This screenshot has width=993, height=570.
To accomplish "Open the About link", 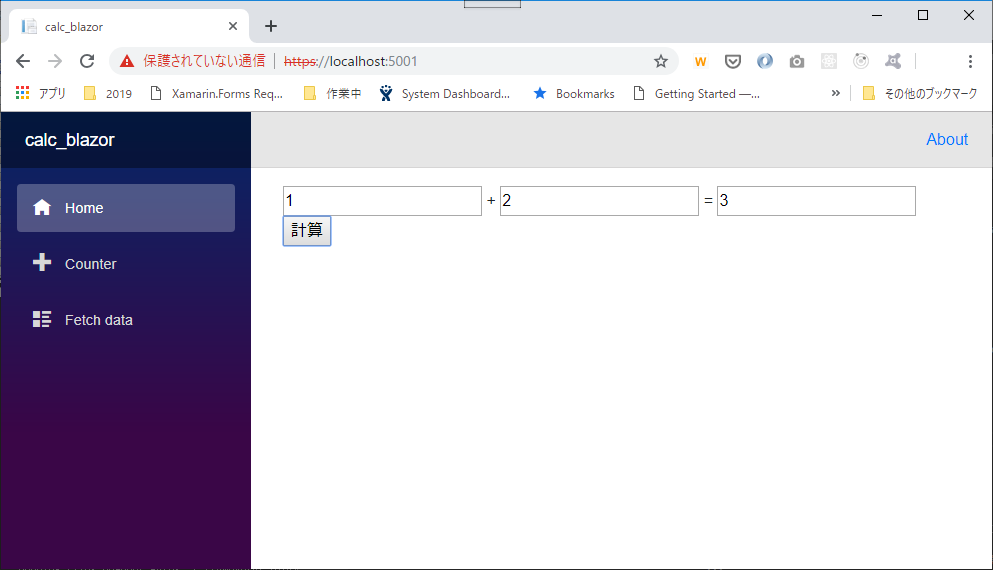I will point(947,139).
